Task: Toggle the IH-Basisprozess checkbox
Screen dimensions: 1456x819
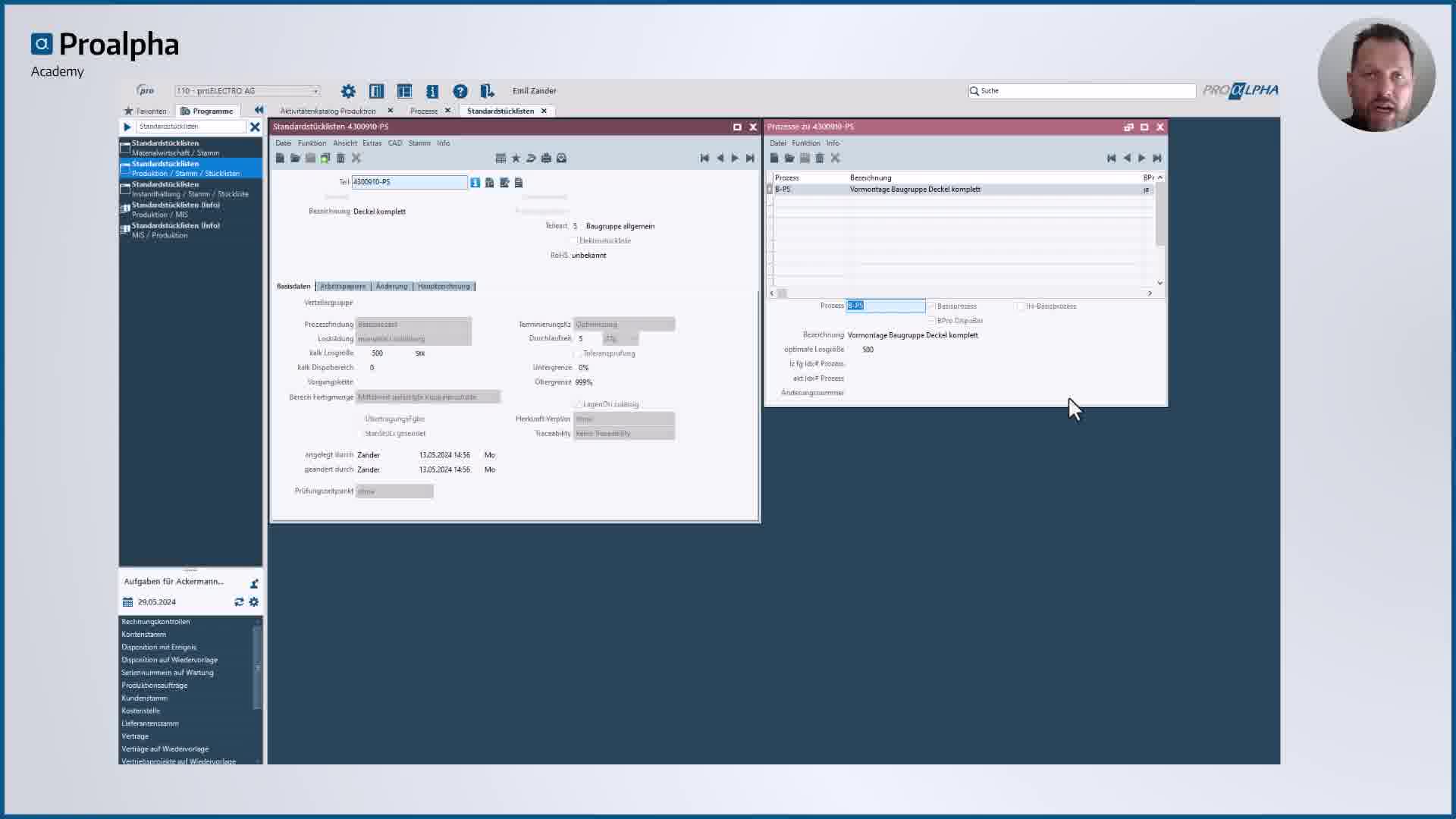Action: click(1021, 306)
